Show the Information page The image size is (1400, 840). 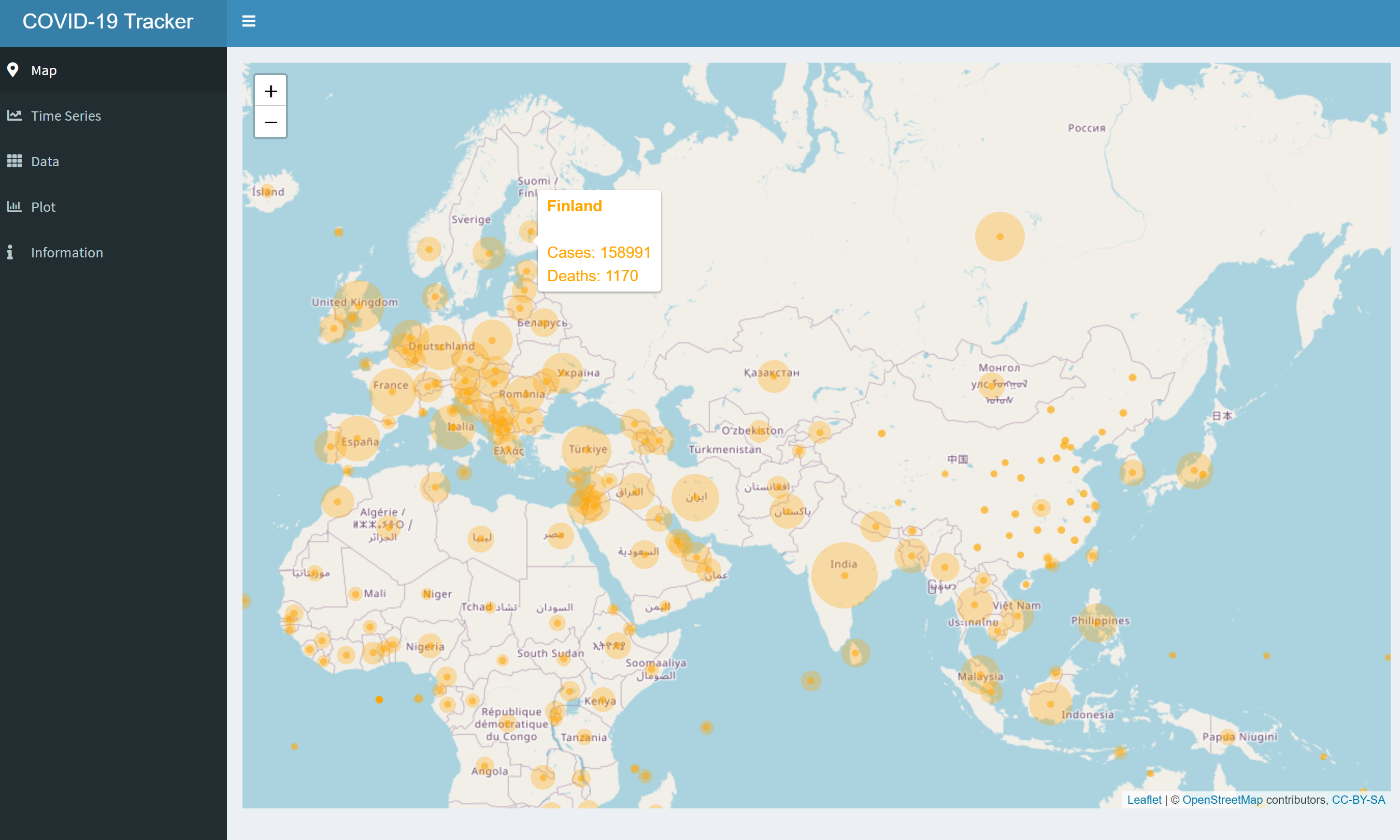(113, 252)
